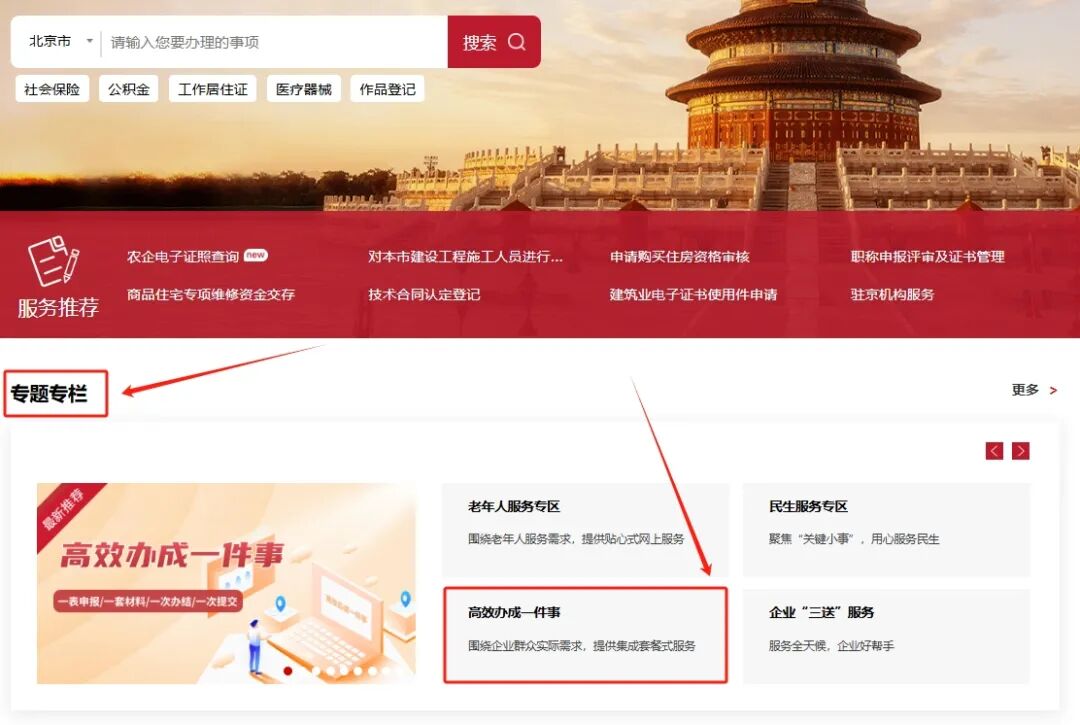Image resolution: width=1080 pixels, height=725 pixels.
Task: Select the first red carousel dot
Action: (x=288, y=671)
